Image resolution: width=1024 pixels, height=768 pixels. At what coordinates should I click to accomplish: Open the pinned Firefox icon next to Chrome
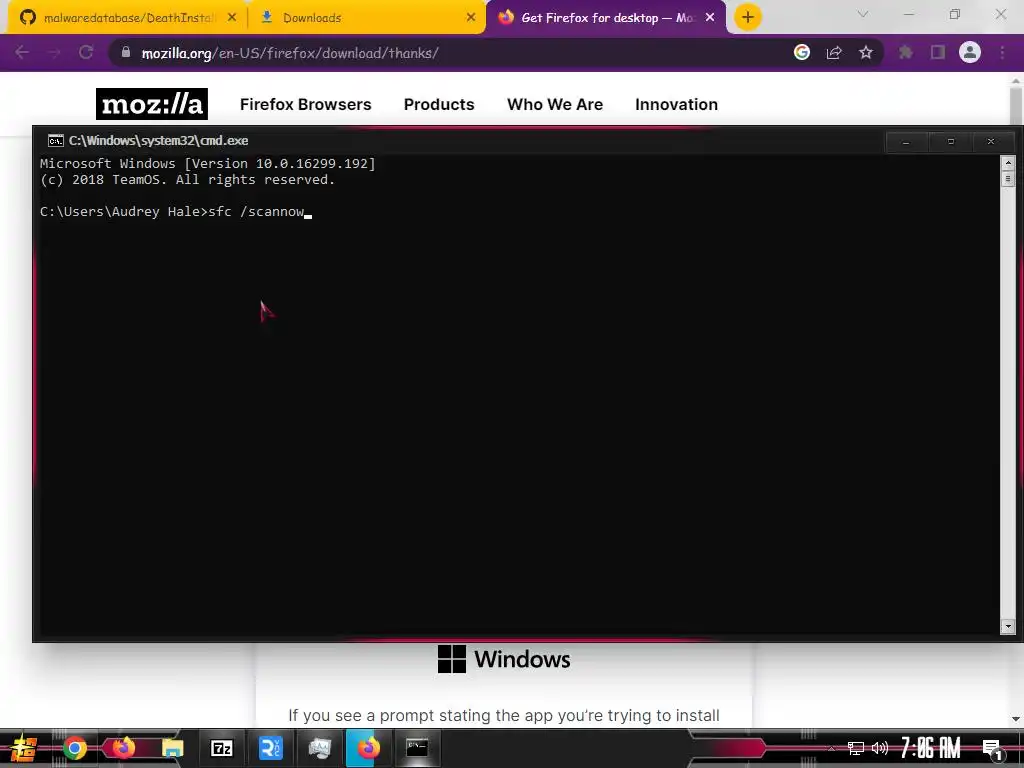pos(123,748)
